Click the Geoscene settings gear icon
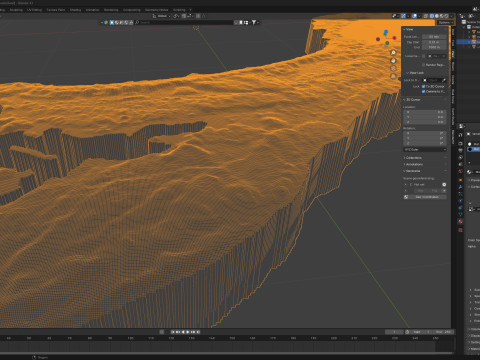Viewport: 480px width, 360px height. pos(444,184)
